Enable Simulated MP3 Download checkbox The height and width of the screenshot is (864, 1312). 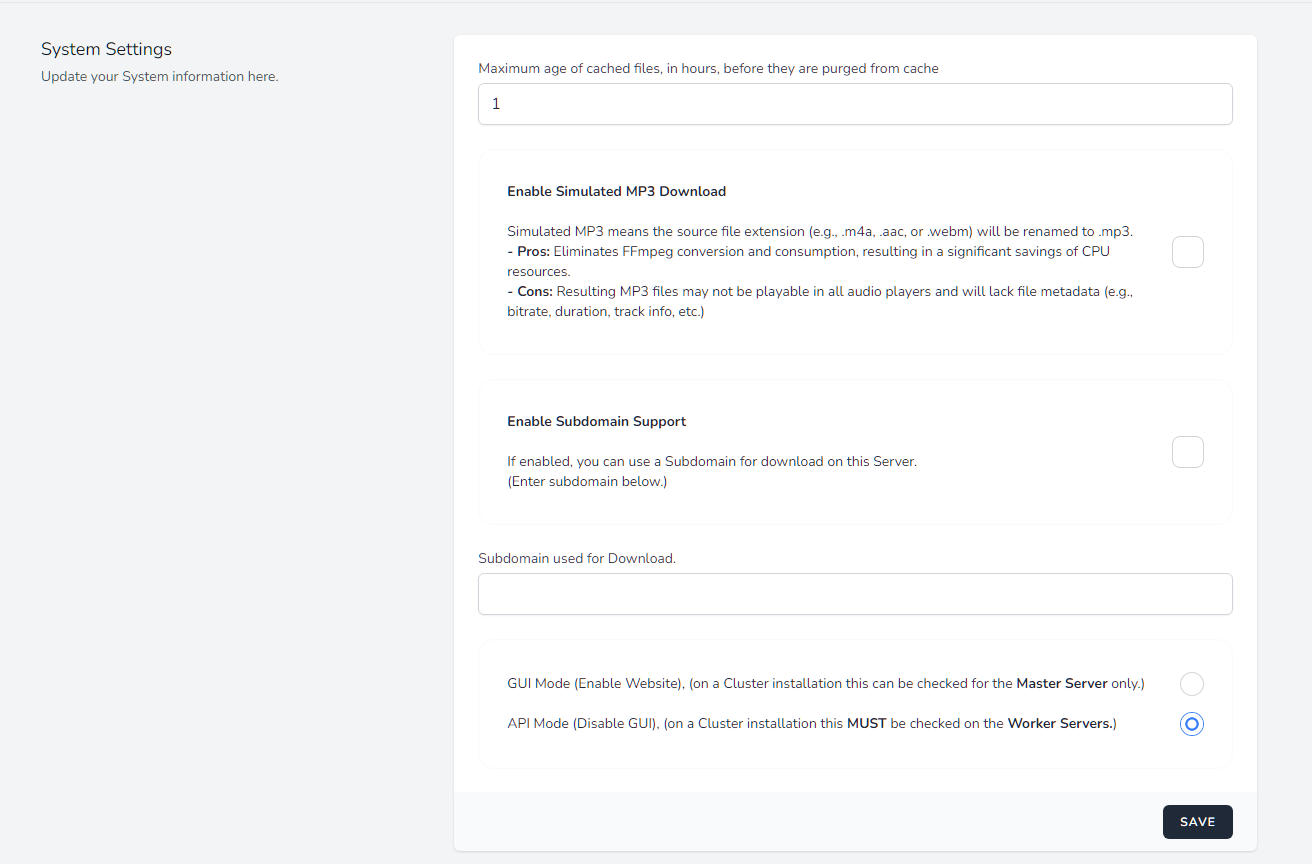[x=1187, y=252]
